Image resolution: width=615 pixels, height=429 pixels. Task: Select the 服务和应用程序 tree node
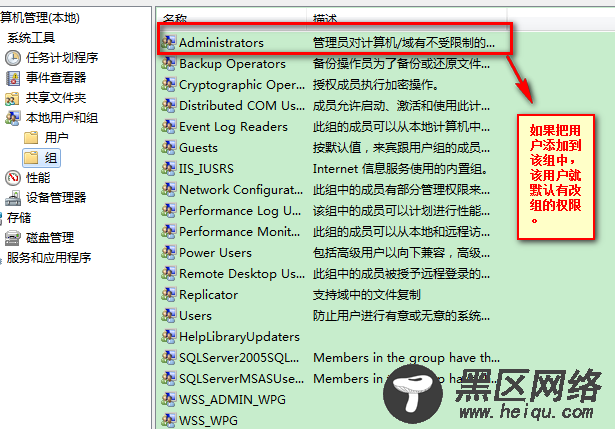tap(49, 258)
